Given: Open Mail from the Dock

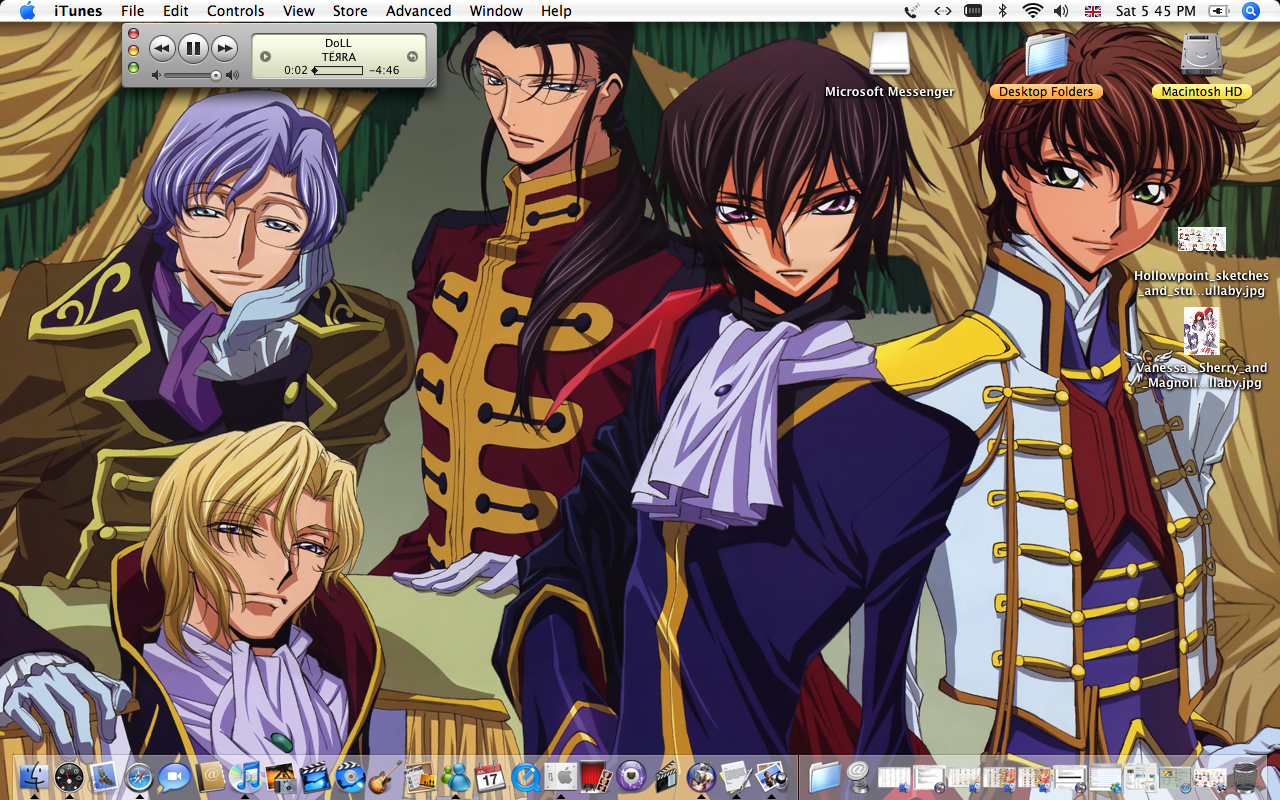Looking at the screenshot, I should pyautogui.click(x=104, y=776).
